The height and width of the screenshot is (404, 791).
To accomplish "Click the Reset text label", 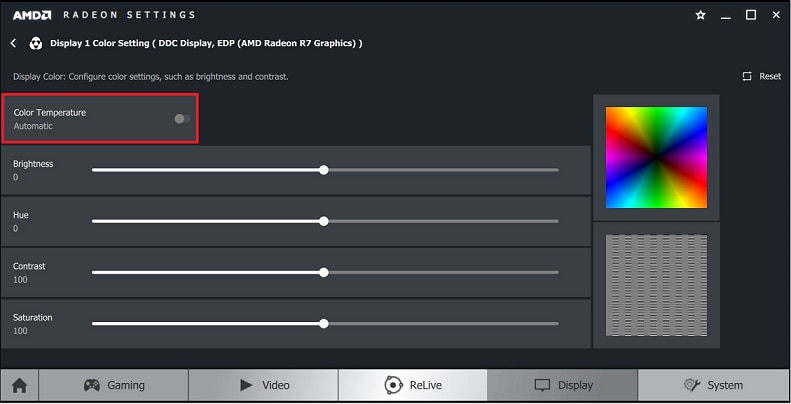I will (x=770, y=76).
